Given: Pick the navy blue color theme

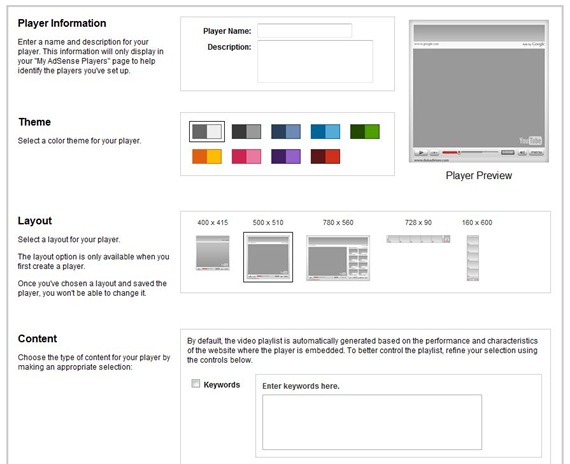Looking at the screenshot, I should 286,131.
